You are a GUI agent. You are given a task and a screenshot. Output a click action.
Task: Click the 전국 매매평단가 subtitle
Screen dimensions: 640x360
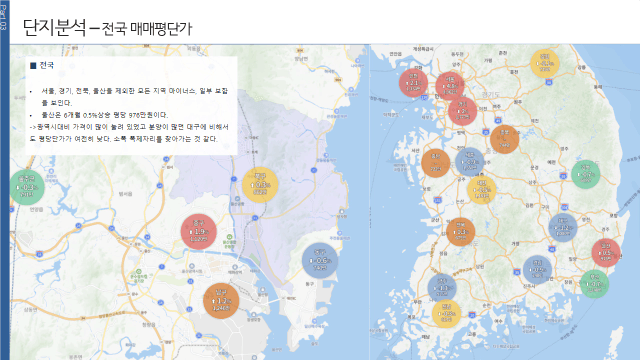pyautogui.click(x=146, y=29)
